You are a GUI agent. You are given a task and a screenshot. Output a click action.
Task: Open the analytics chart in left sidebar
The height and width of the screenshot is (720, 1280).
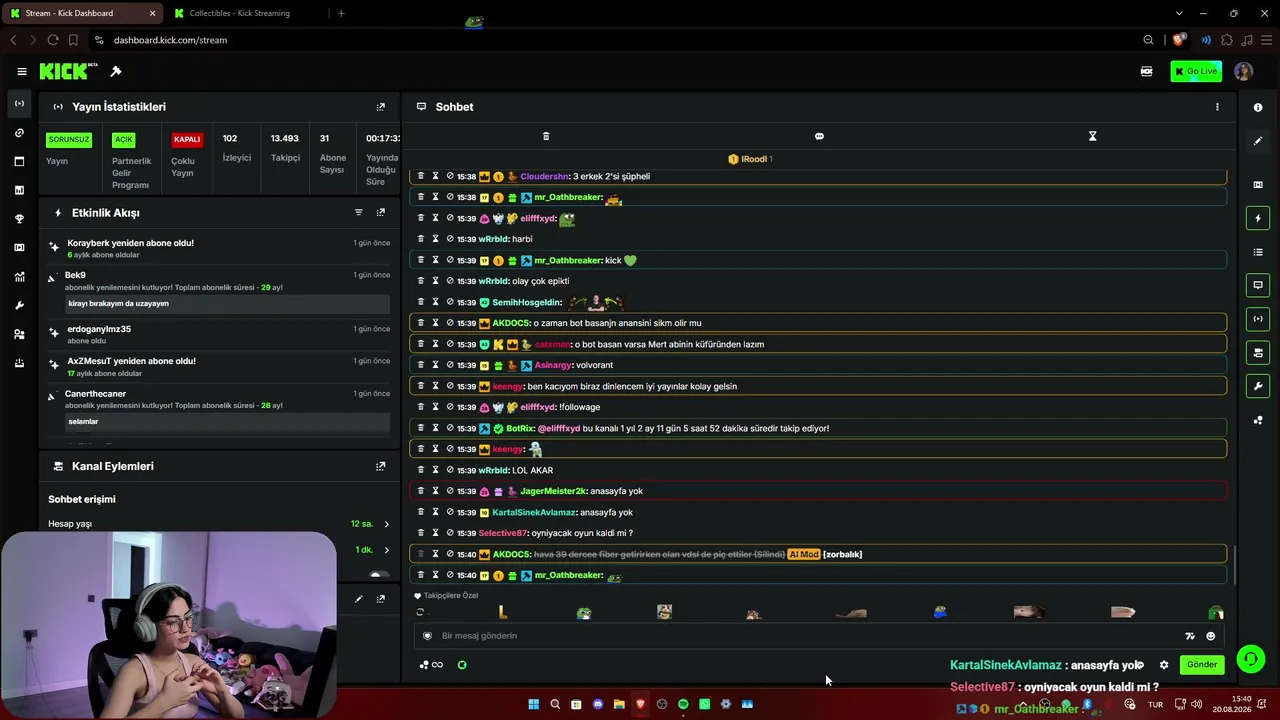[19, 277]
